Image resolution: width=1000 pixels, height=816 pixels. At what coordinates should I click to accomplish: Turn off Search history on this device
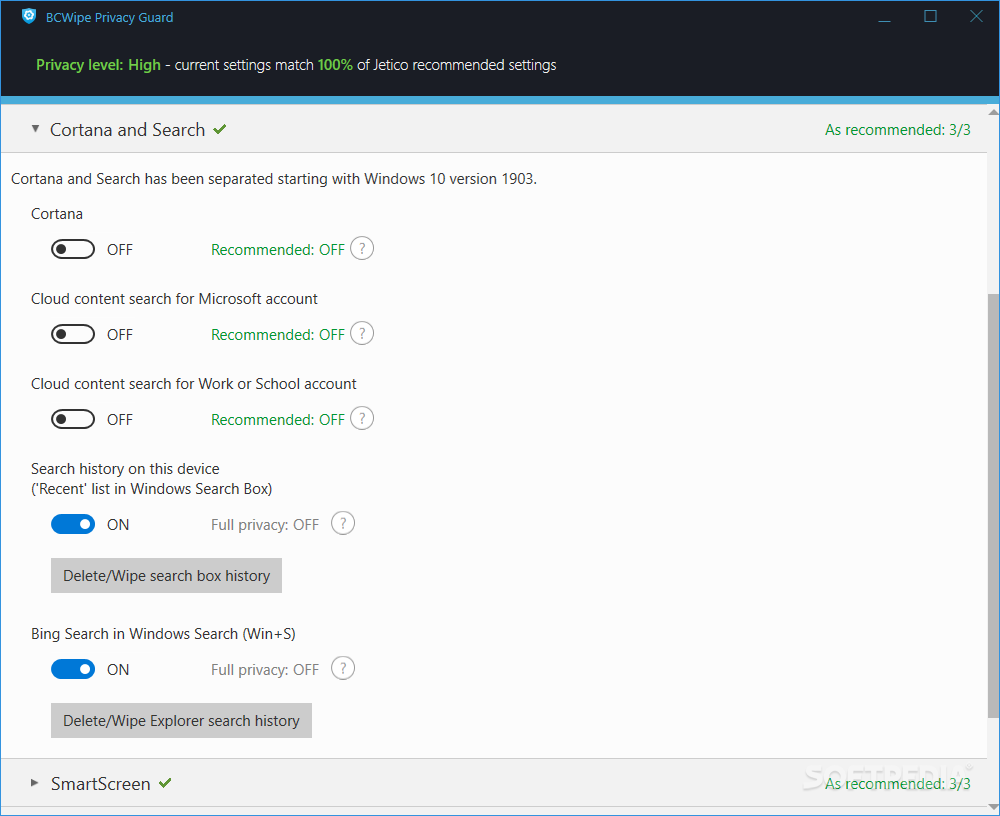(73, 524)
